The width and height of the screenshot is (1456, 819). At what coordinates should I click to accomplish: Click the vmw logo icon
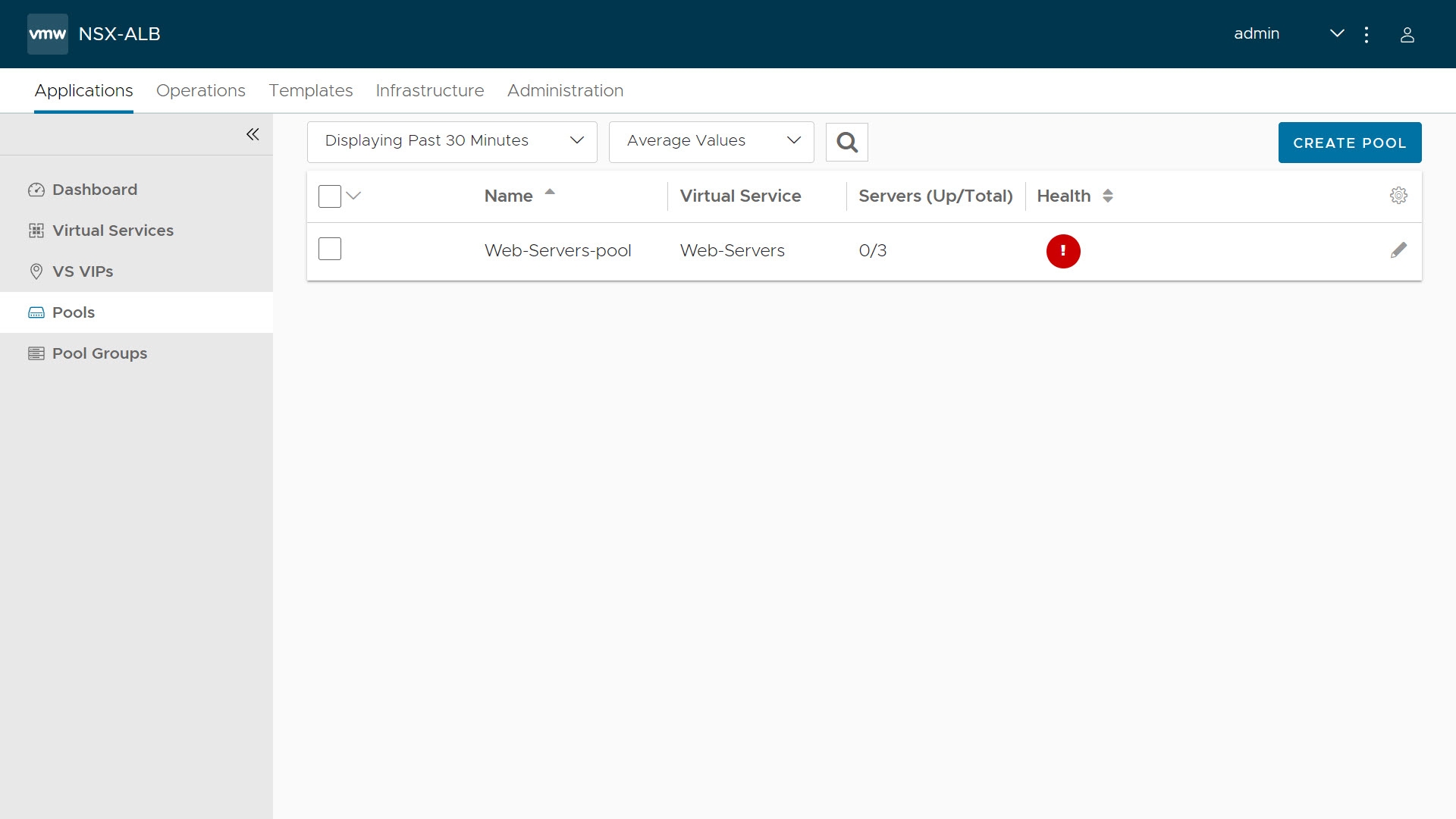(47, 34)
